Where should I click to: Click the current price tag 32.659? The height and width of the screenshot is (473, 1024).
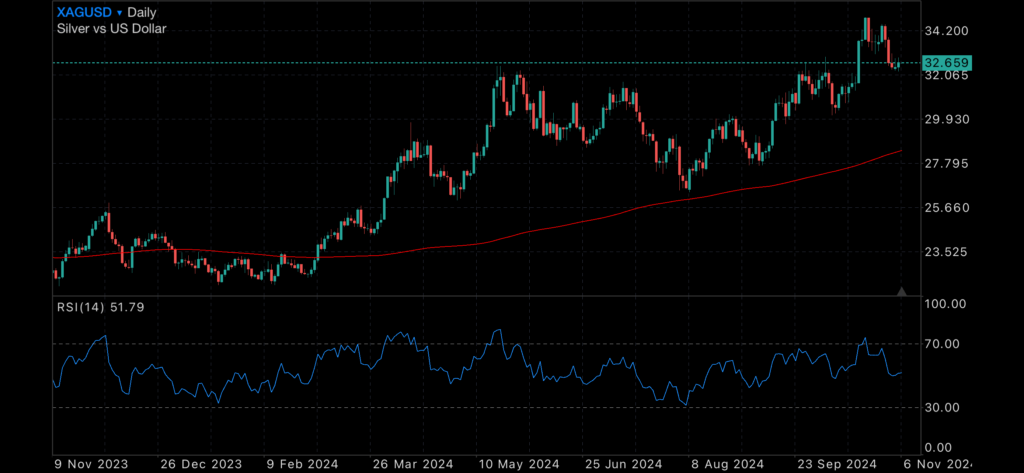pyautogui.click(x=948, y=63)
